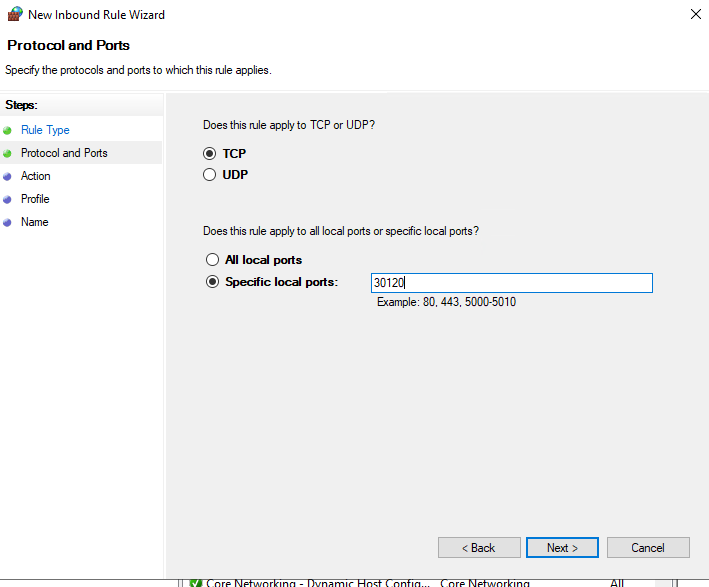Go back with the Back button

[479, 548]
